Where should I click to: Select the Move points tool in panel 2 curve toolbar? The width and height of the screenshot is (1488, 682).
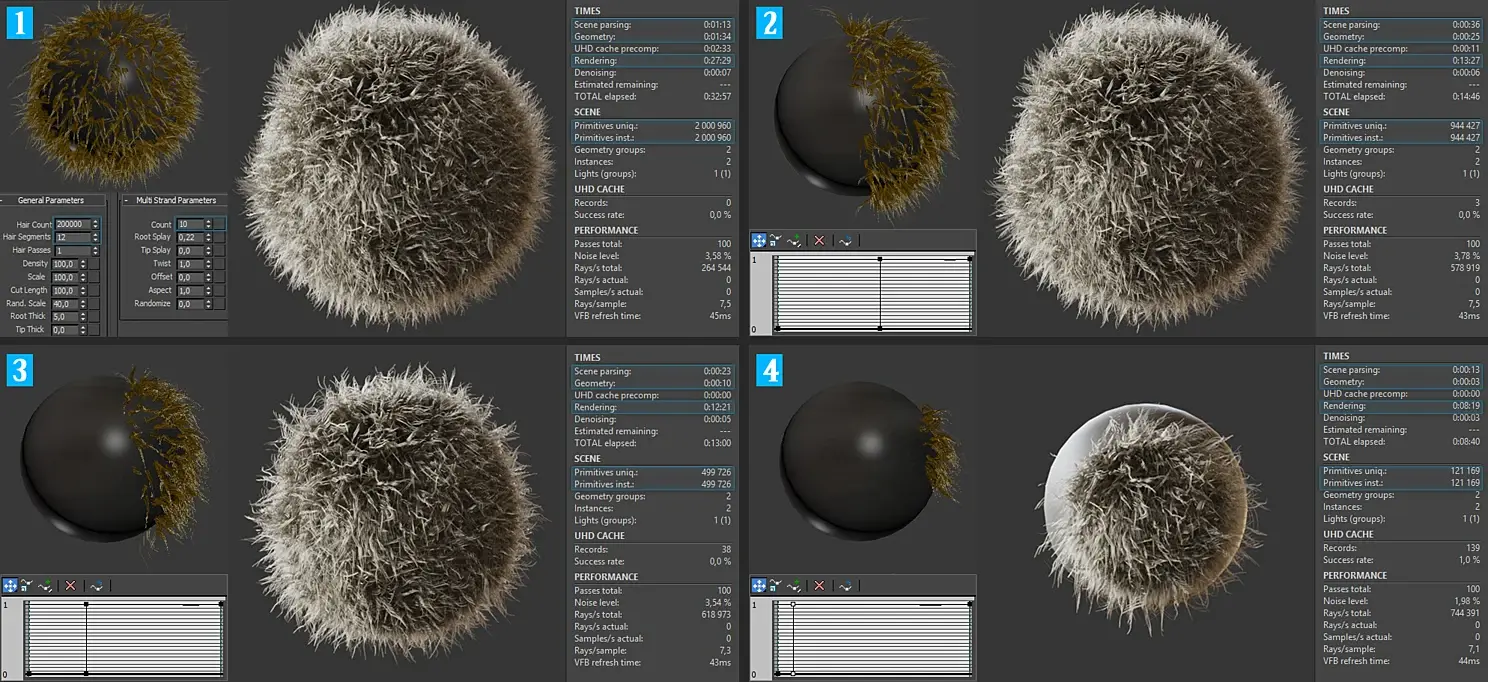click(x=759, y=241)
